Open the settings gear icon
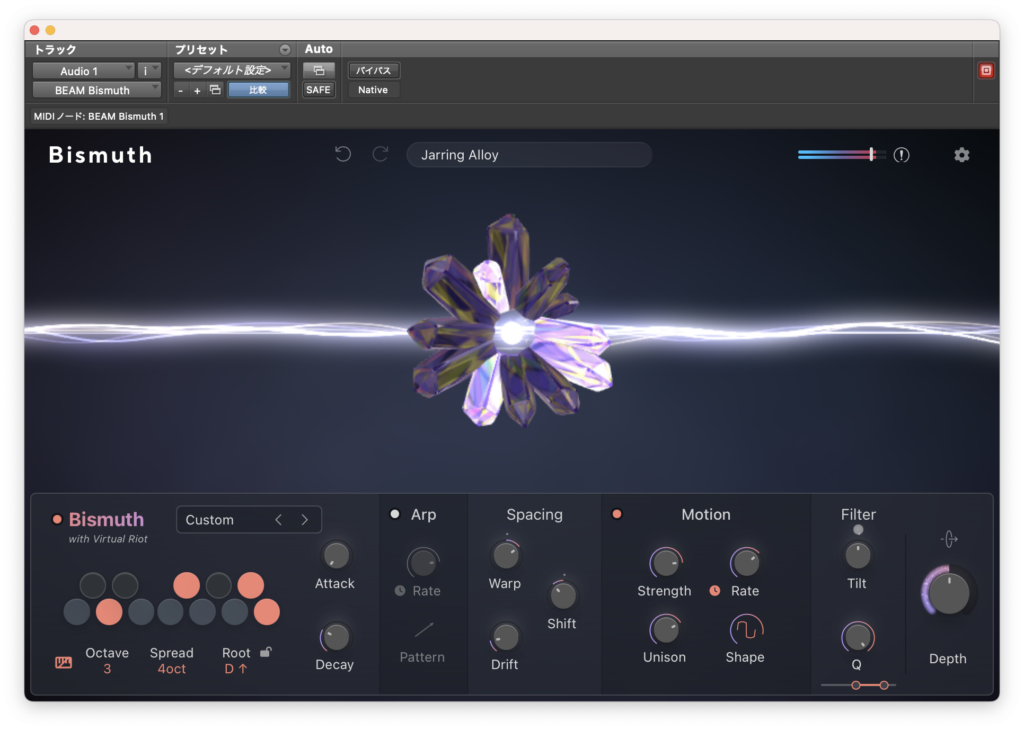 [961, 155]
